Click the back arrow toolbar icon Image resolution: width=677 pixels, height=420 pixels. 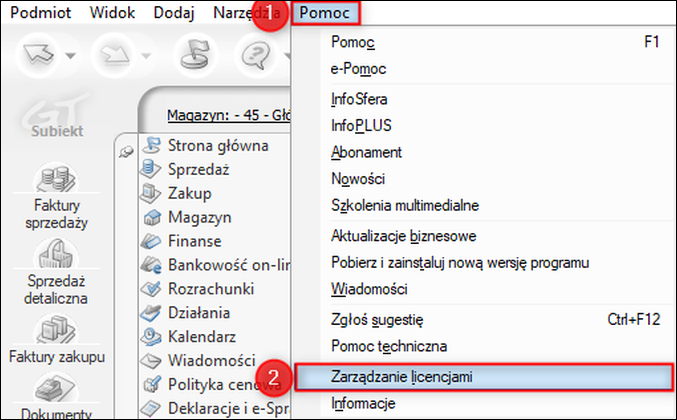(38, 54)
